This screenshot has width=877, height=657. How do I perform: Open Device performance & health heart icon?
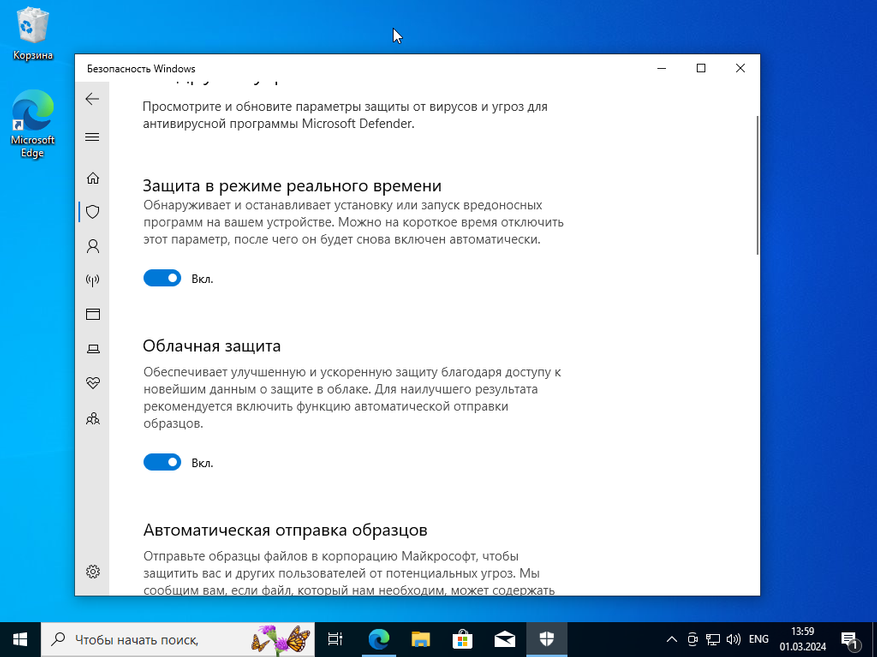93,383
